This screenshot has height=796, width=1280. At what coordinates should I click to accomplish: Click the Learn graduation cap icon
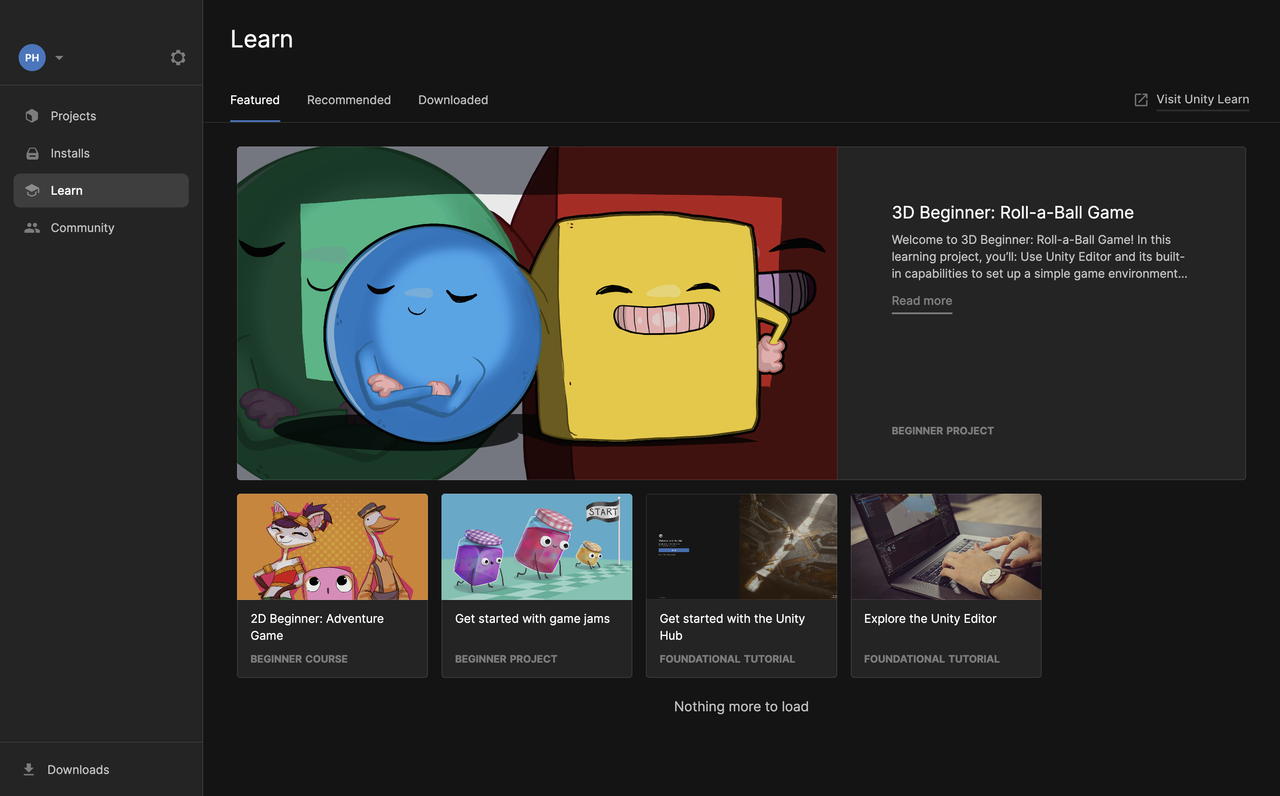click(32, 190)
